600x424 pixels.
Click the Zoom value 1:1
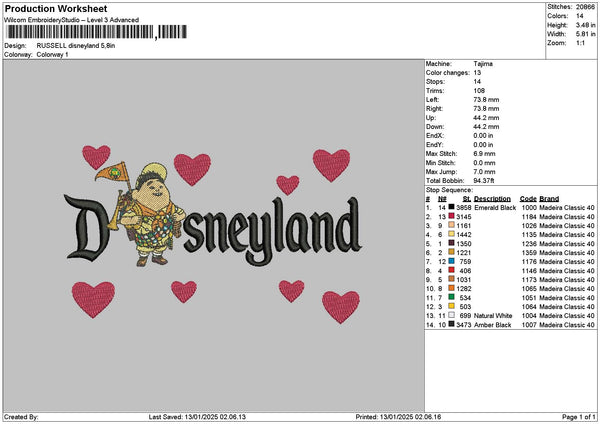click(x=580, y=43)
